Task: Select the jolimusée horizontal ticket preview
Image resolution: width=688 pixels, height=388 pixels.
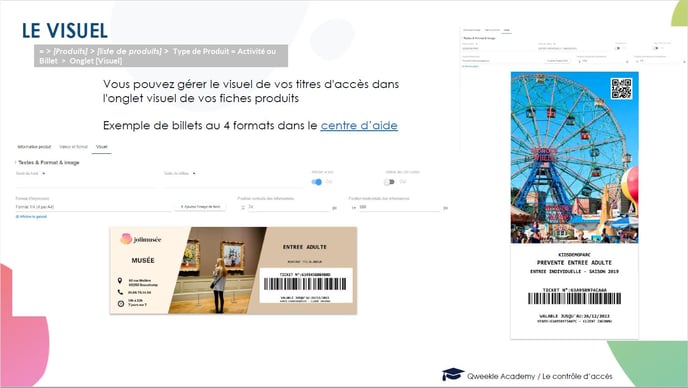Action: (x=233, y=270)
